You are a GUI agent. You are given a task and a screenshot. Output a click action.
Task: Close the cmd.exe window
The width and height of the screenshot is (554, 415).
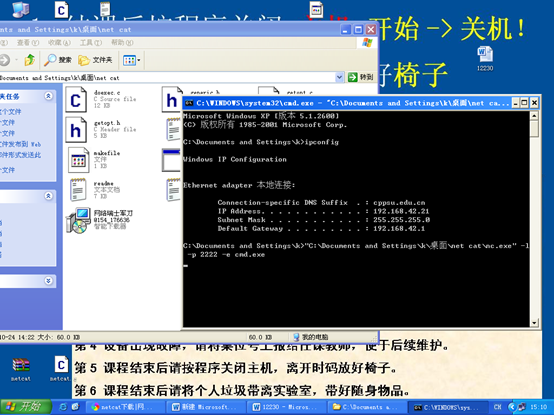click(x=535, y=103)
